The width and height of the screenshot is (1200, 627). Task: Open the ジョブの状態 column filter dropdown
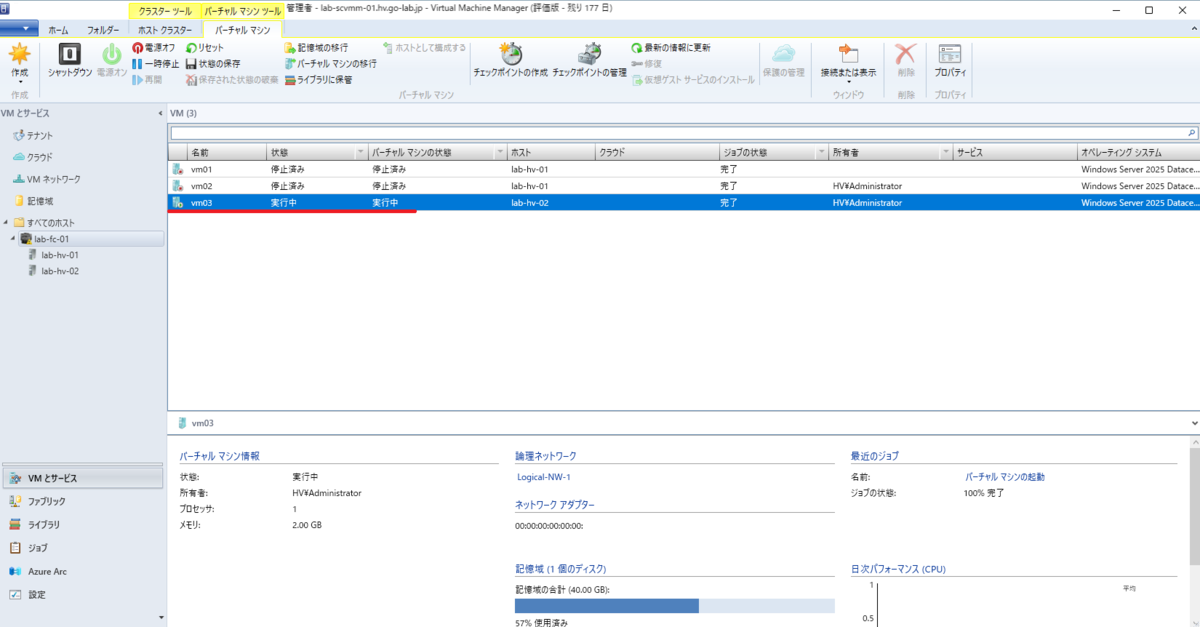pyautogui.click(x=822, y=152)
